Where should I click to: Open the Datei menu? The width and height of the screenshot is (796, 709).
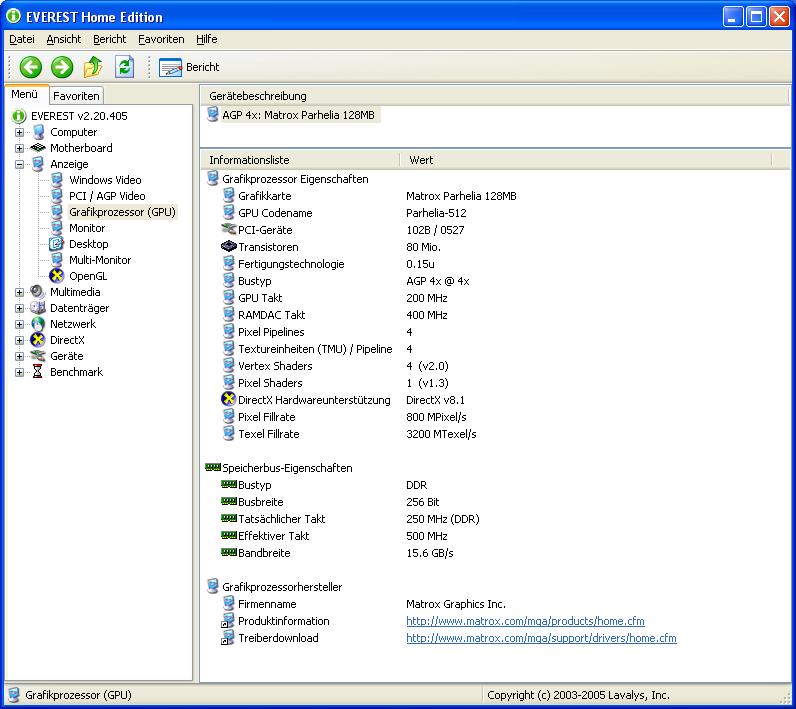coord(22,39)
